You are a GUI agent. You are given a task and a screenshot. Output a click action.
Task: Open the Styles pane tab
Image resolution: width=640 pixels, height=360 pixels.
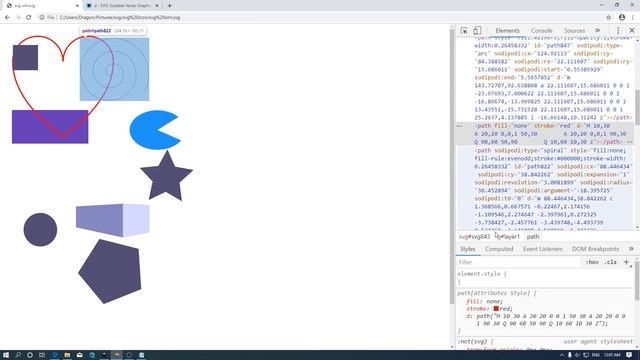(468, 249)
